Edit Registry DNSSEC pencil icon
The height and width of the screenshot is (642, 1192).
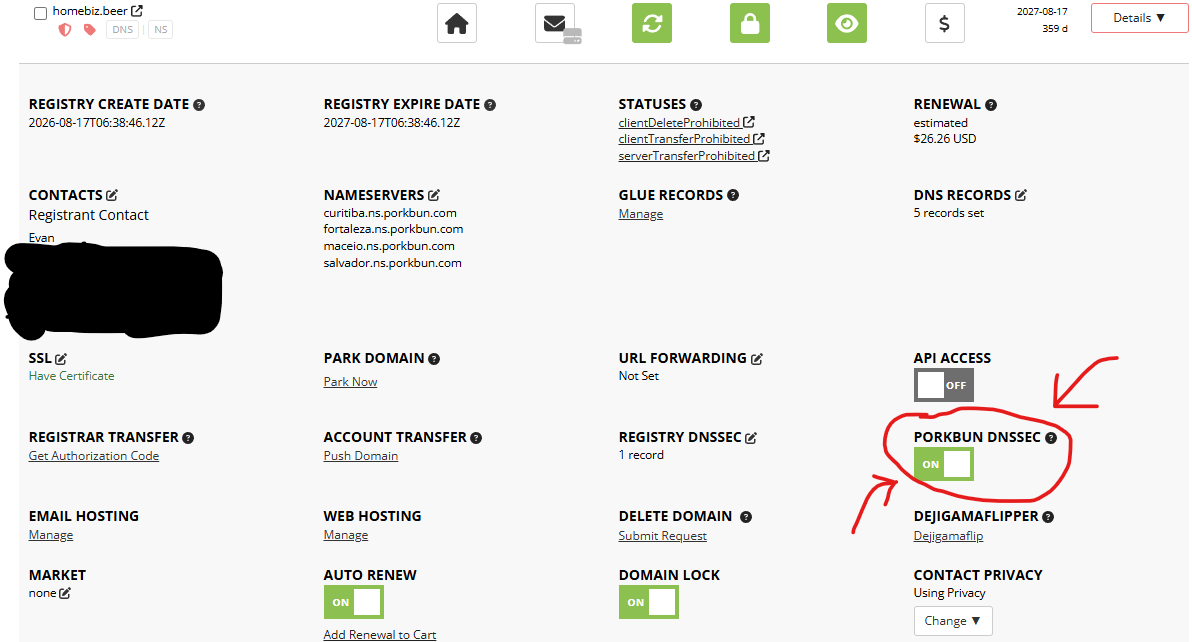[x=751, y=438]
